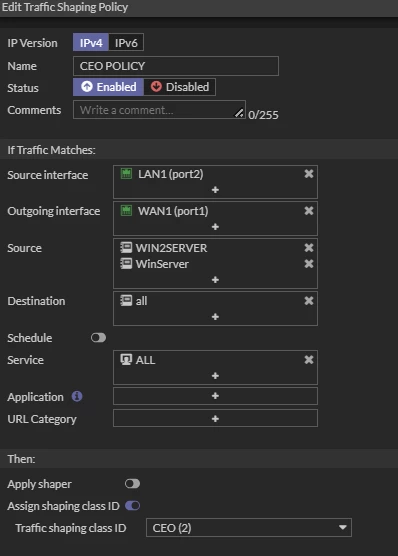The height and width of the screenshot is (556, 398).
Task: Add another Service entry
Action: click(x=215, y=376)
